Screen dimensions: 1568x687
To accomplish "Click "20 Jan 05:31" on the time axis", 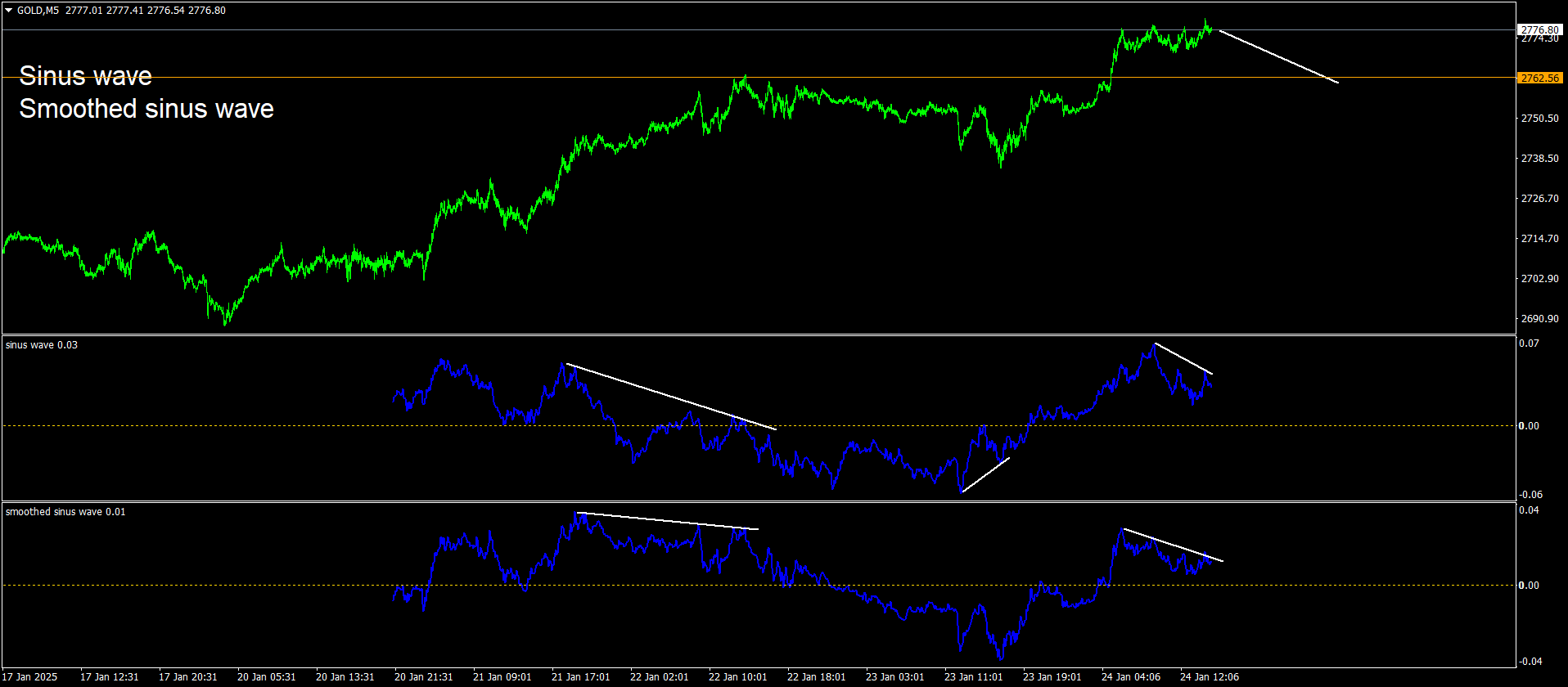I will [x=267, y=677].
